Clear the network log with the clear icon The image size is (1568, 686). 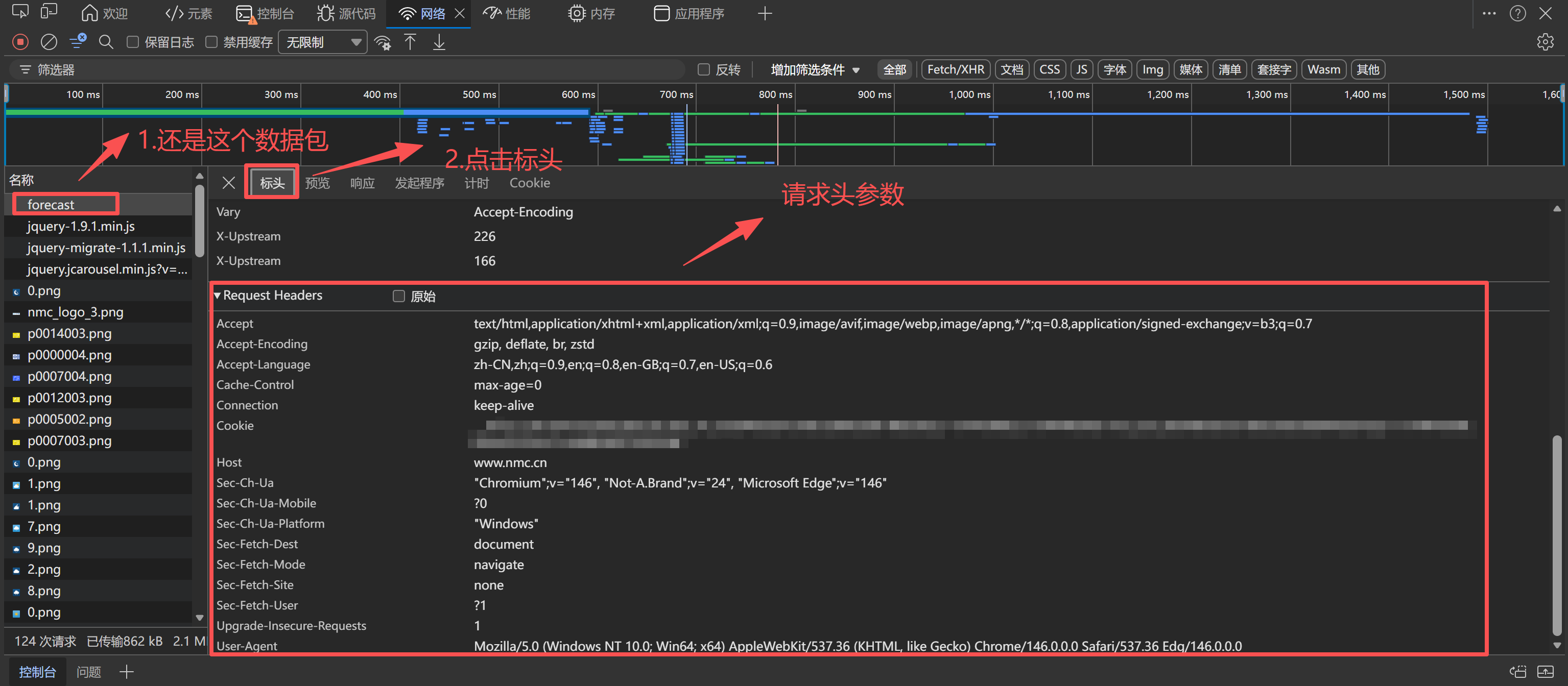[x=49, y=42]
